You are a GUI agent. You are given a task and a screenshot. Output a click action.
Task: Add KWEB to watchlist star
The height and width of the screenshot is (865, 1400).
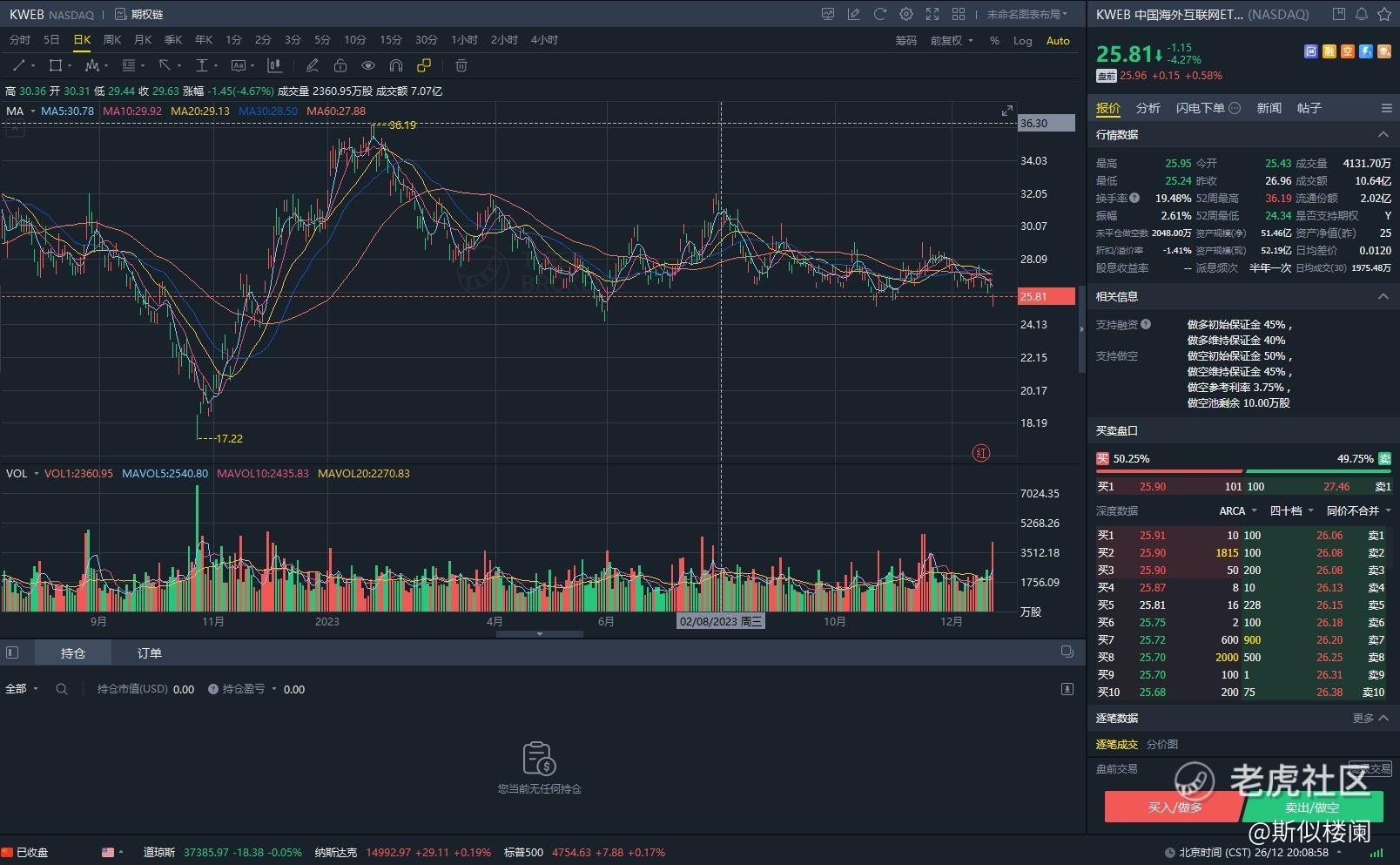(1384, 14)
